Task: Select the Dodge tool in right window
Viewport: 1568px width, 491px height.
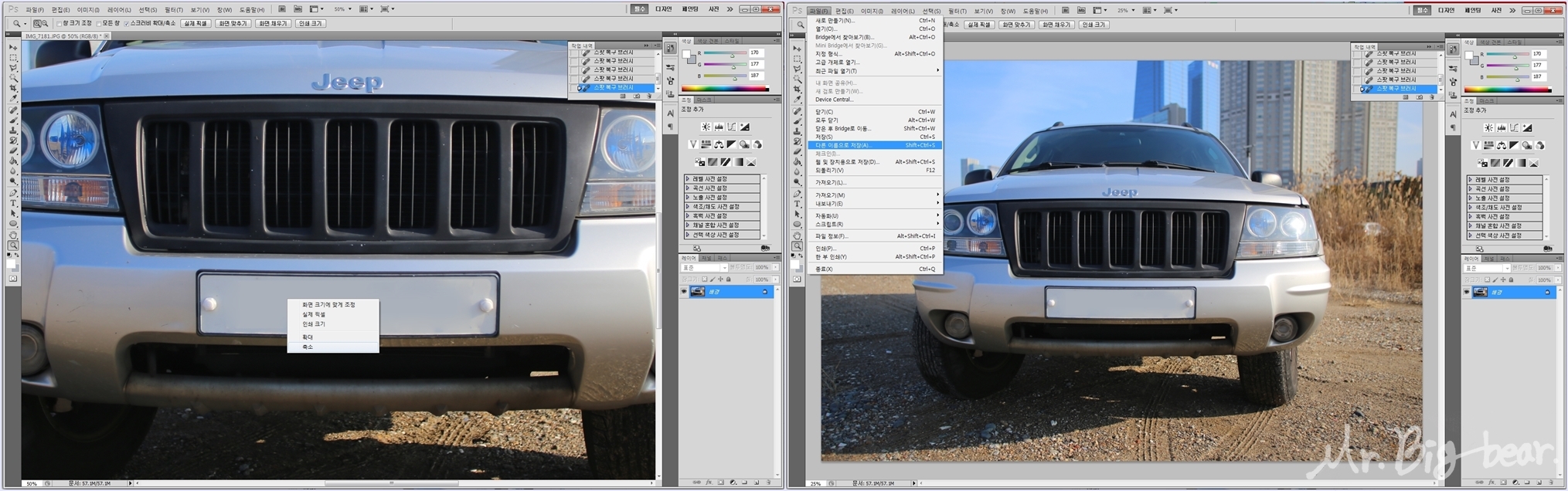Action: point(797,183)
